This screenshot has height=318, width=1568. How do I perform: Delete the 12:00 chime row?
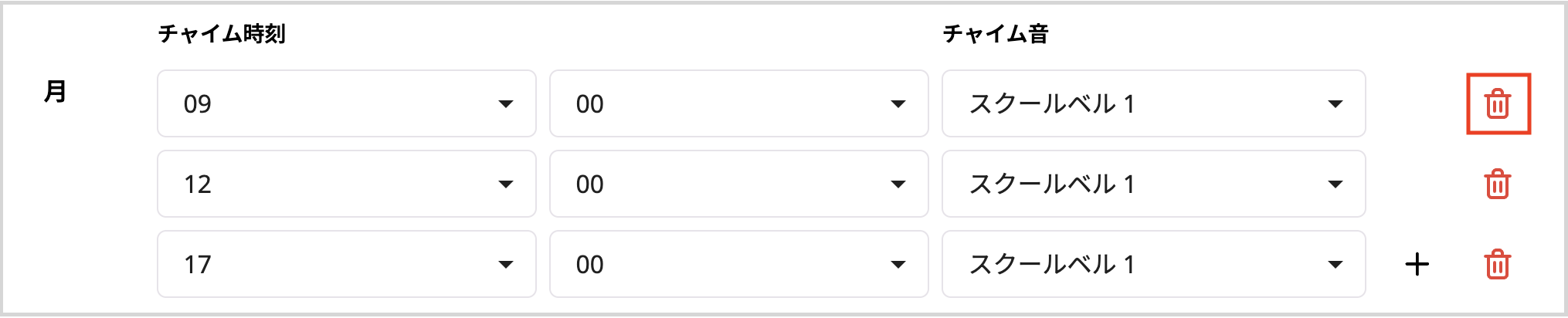click(1497, 184)
